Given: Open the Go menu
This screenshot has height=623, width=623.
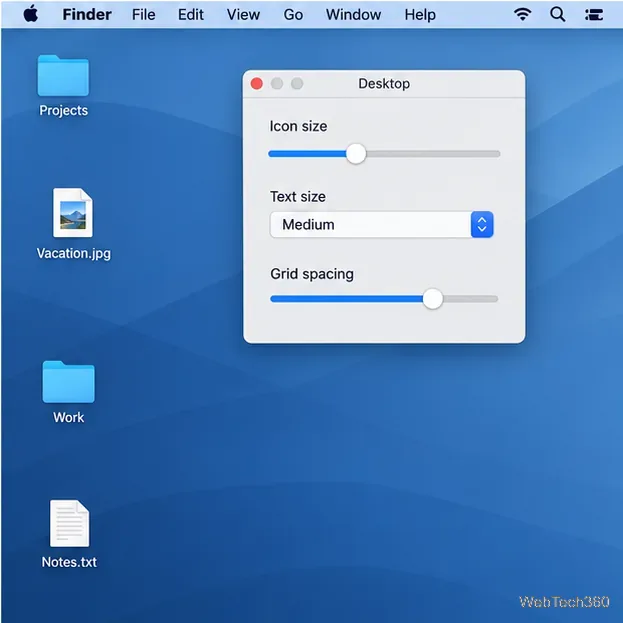Looking at the screenshot, I should (x=293, y=15).
